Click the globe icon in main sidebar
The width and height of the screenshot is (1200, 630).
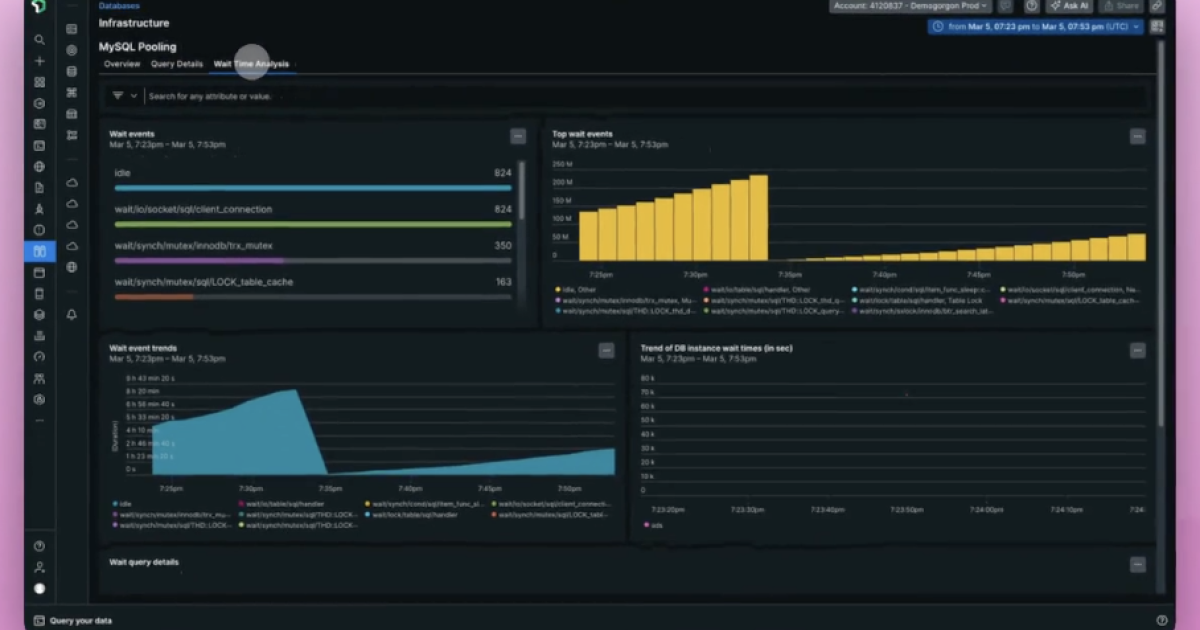[40, 166]
